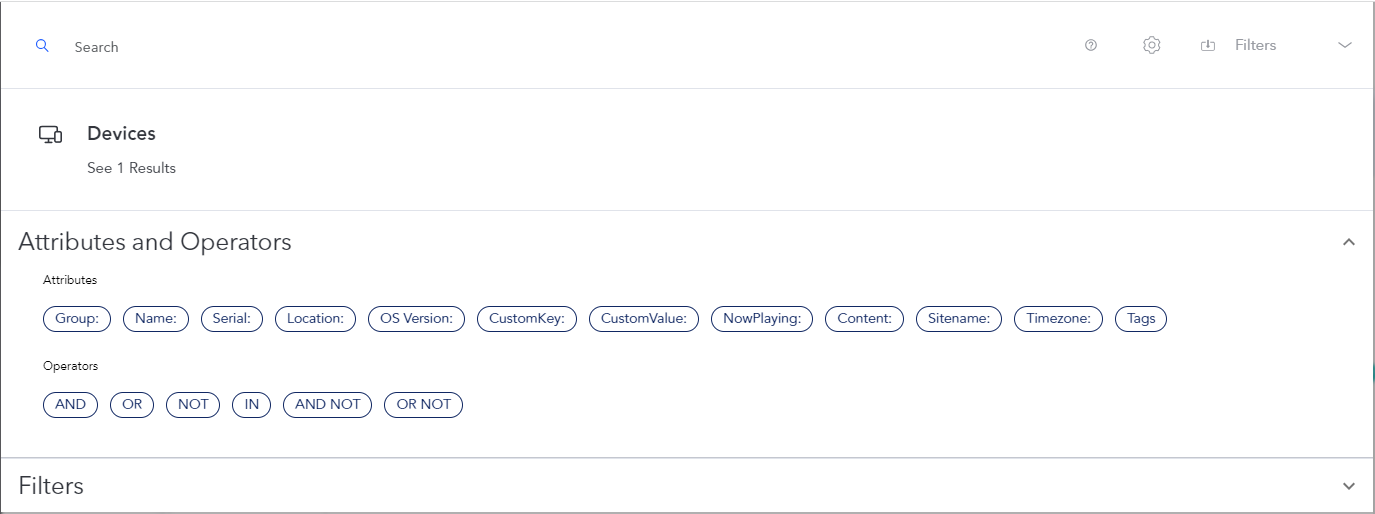
Task: Click the Tags attribute chip
Action: click(1140, 319)
